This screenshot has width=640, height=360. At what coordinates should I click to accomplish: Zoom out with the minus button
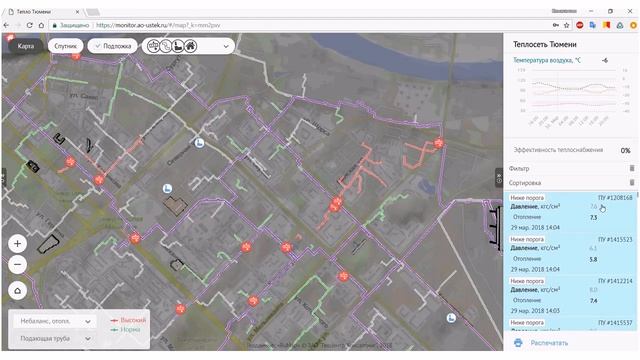point(18,264)
